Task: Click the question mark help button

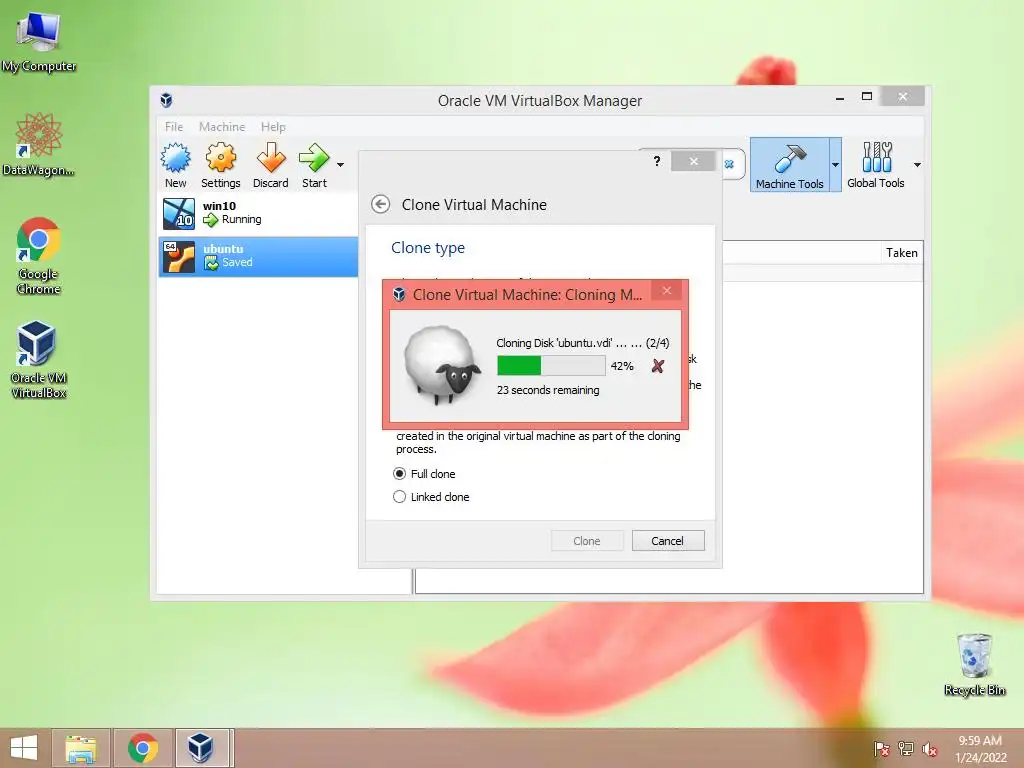Action: pos(657,161)
